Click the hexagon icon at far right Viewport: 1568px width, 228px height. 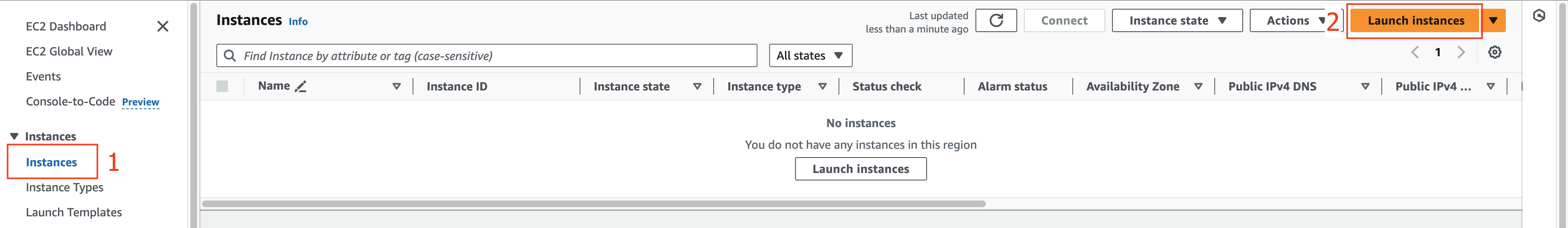click(1539, 16)
